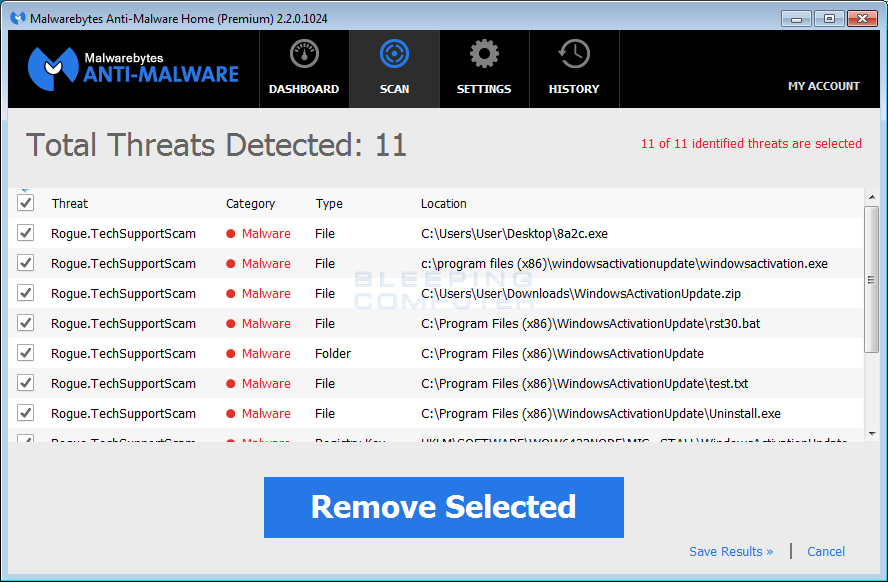Click the Cancel link
Viewport: 888px width, 582px height.
tap(826, 552)
